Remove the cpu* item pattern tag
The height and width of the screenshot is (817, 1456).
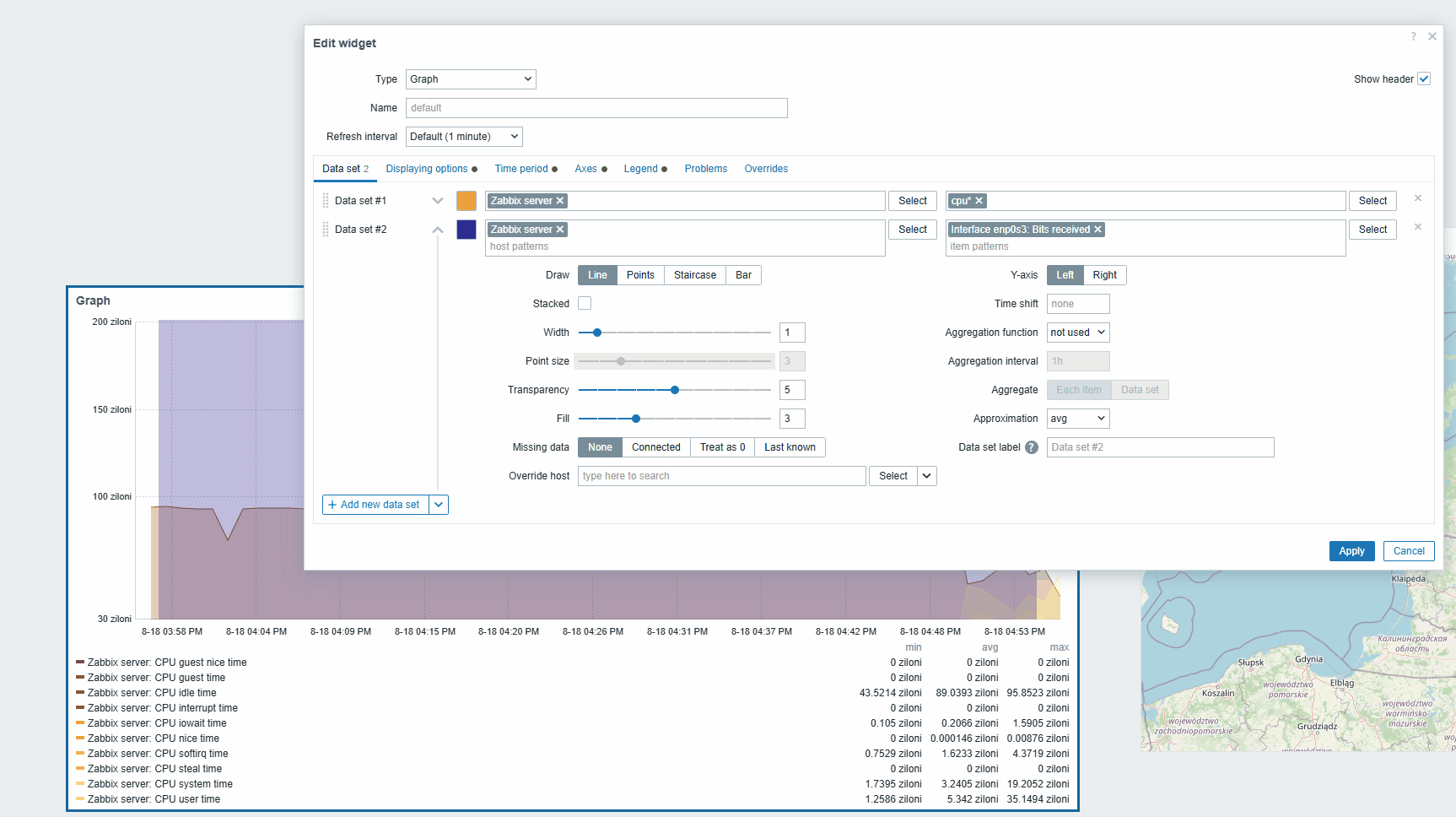tap(979, 201)
